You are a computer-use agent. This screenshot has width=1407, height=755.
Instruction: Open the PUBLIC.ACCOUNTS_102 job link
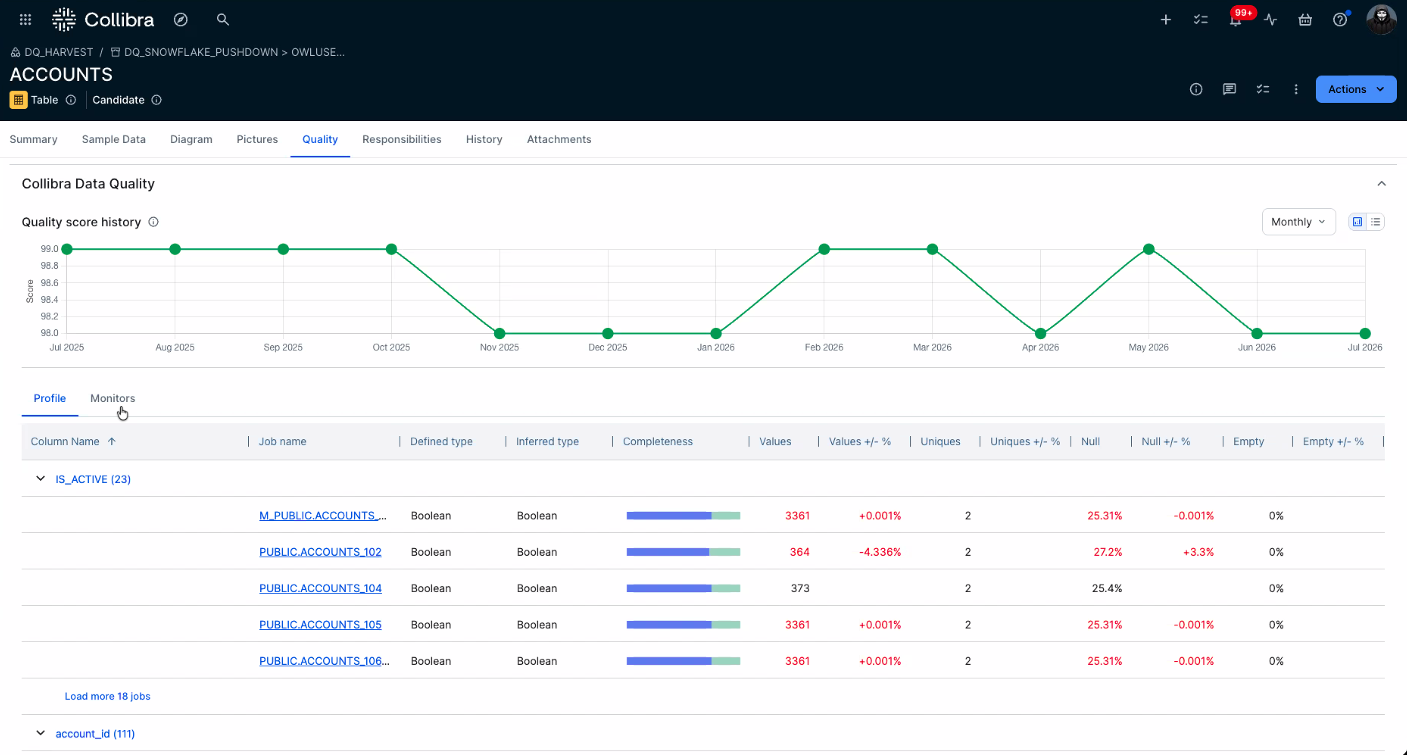point(320,552)
